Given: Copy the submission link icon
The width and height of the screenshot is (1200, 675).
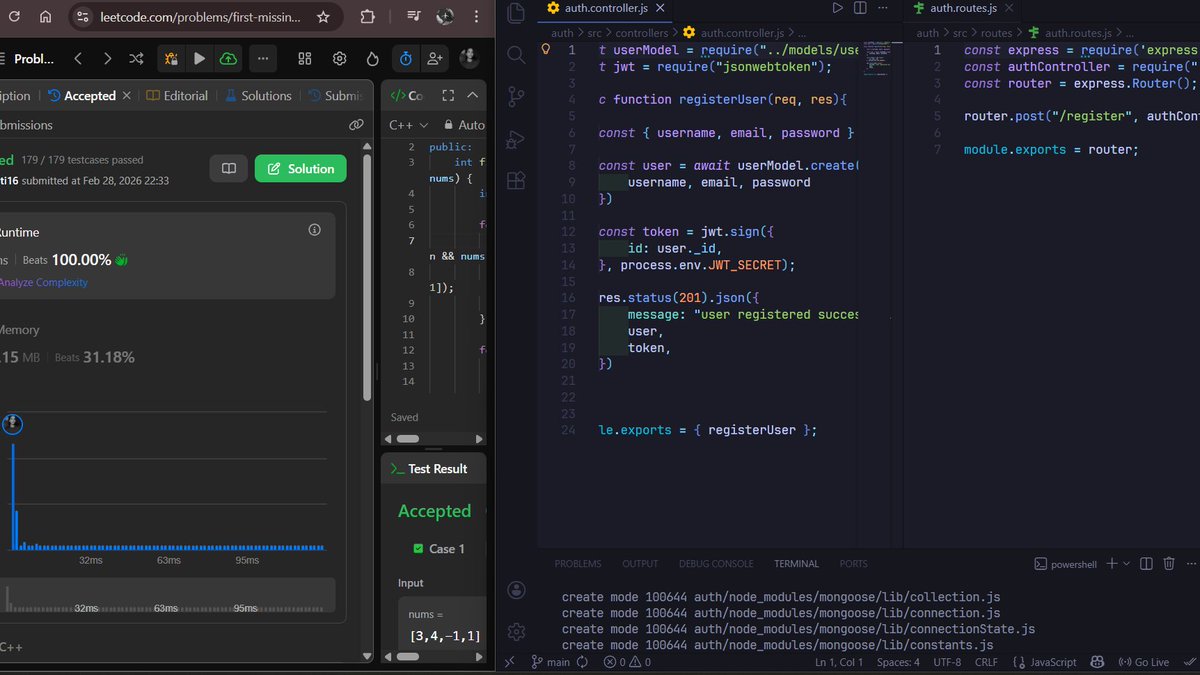Looking at the screenshot, I should click(x=356, y=125).
